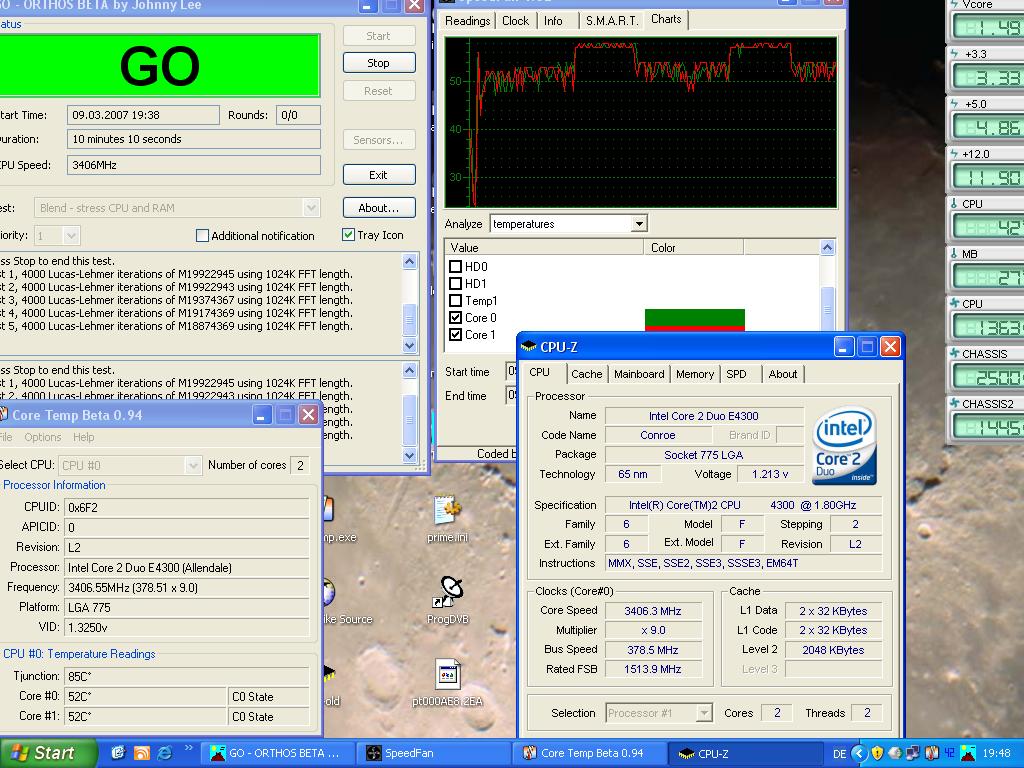Screen dimensions: 1024x768
Task: Click the first Quick Launch icon beside Start
Action: (x=118, y=753)
